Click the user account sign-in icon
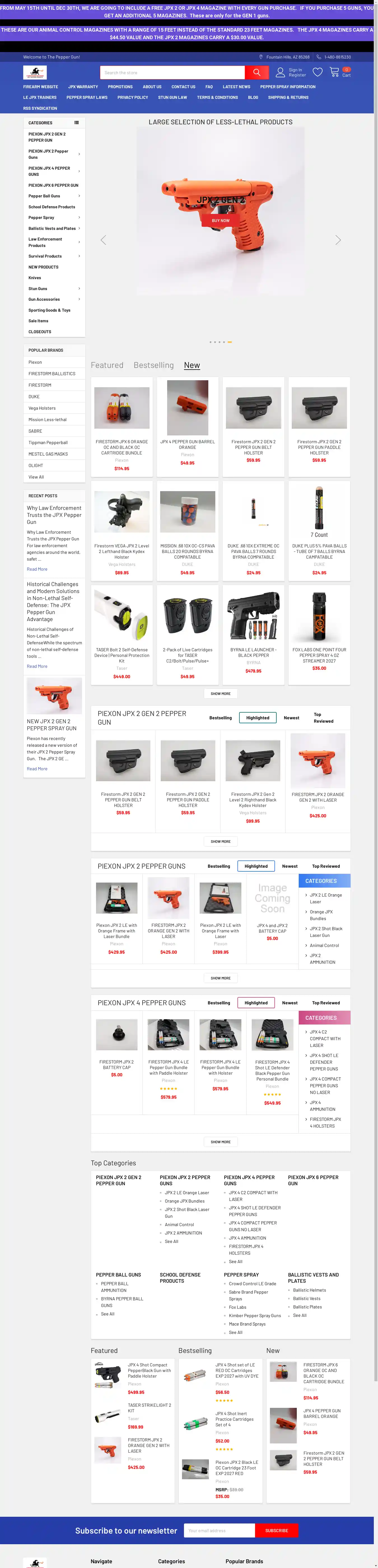This screenshot has height=1568, width=378. point(280,73)
